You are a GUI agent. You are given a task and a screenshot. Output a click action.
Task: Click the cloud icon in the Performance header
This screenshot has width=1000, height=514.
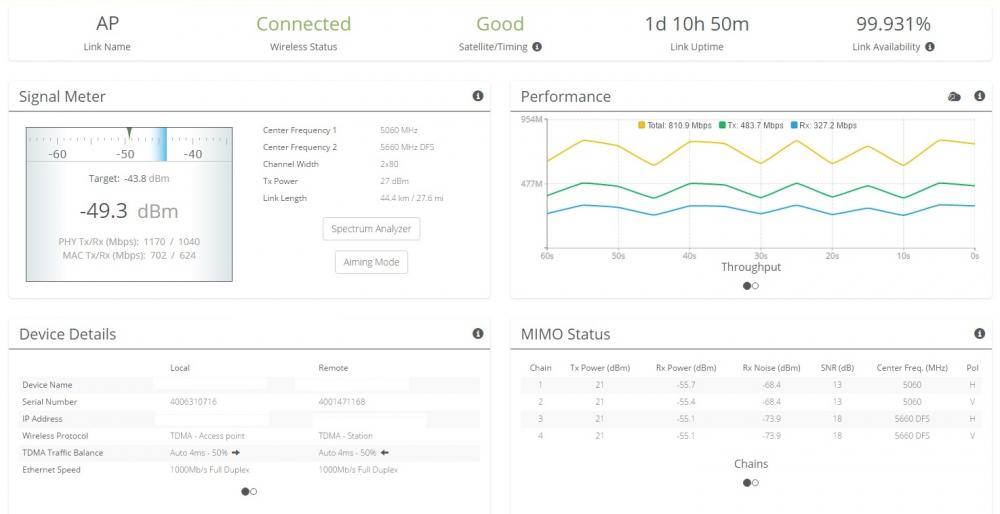[954, 96]
